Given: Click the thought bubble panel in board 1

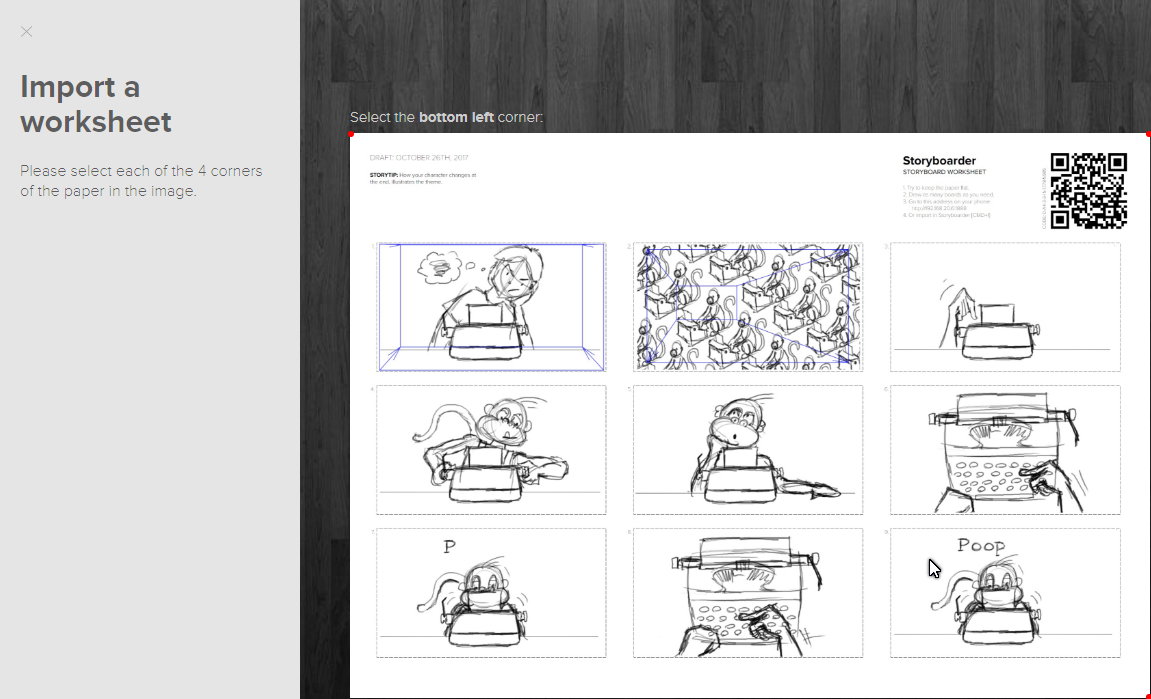Looking at the screenshot, I should [491, 307].
